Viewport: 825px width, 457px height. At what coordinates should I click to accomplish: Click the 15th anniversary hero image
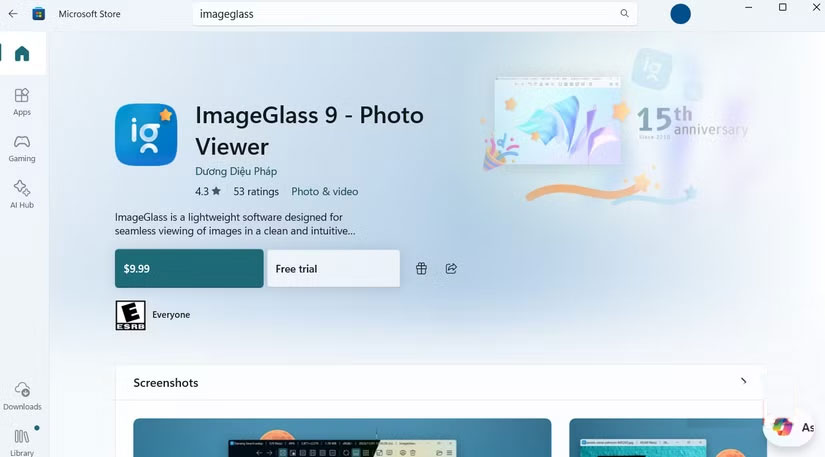(x=616, y=126)
